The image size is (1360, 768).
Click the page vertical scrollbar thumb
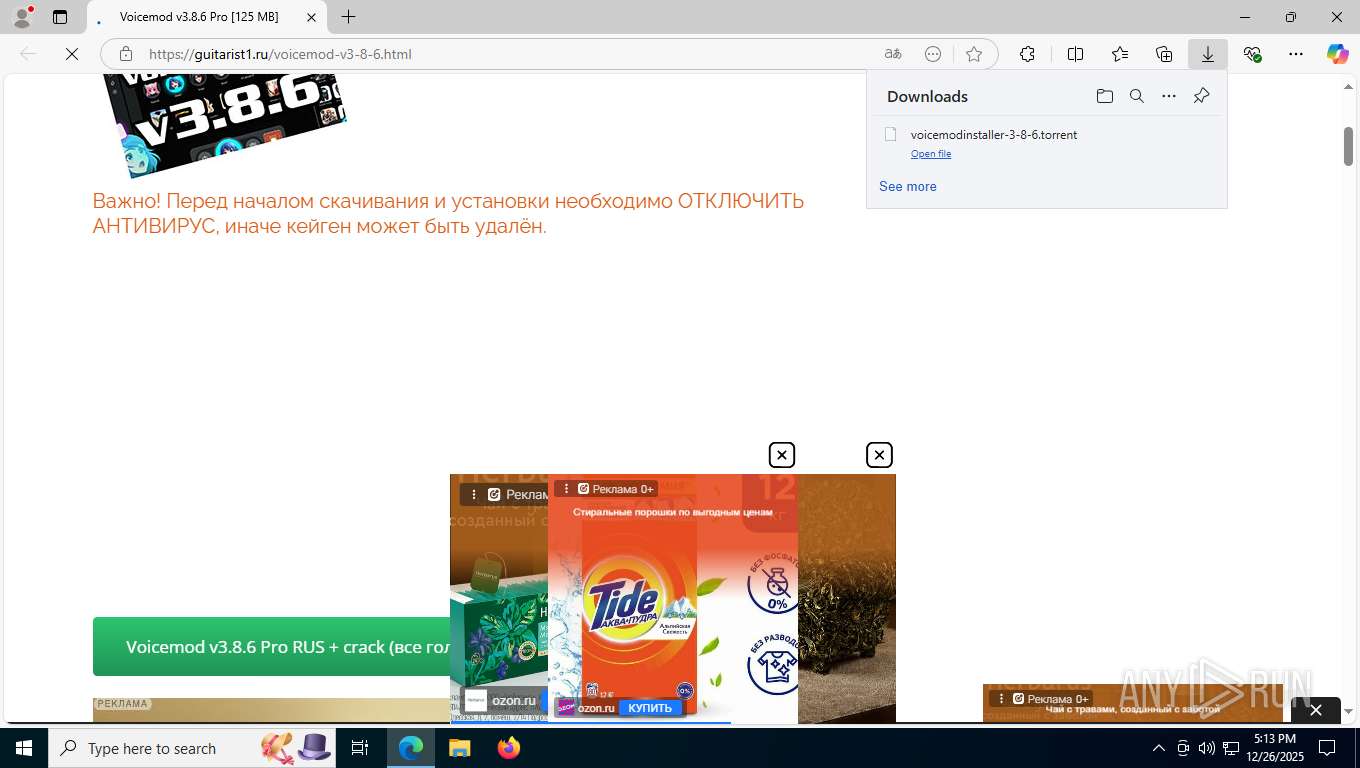[x=1348, y=146]
